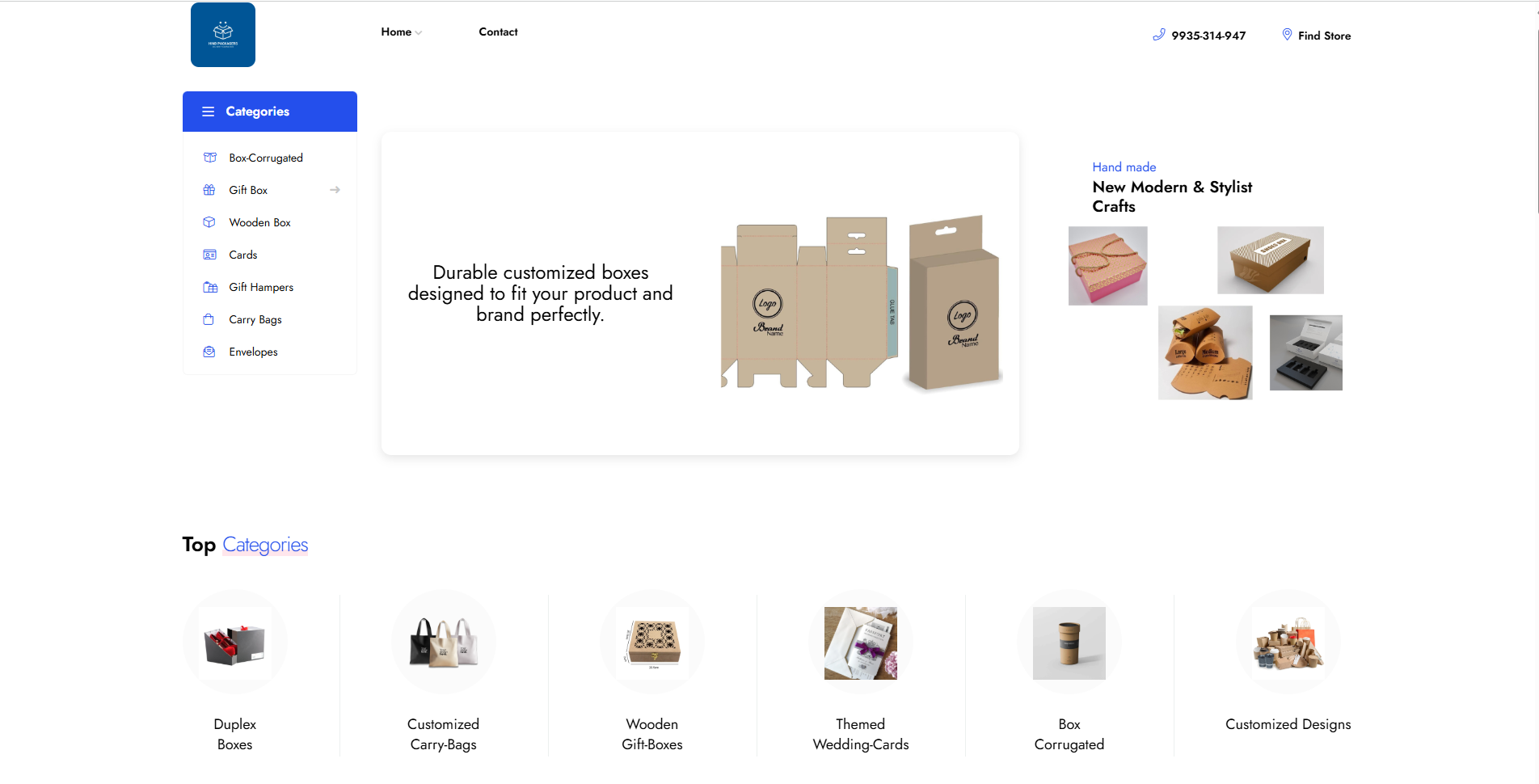Toggle the Categories hamburger menu
The width and height of the screenshot is (1539, 784).
[208, 112]
